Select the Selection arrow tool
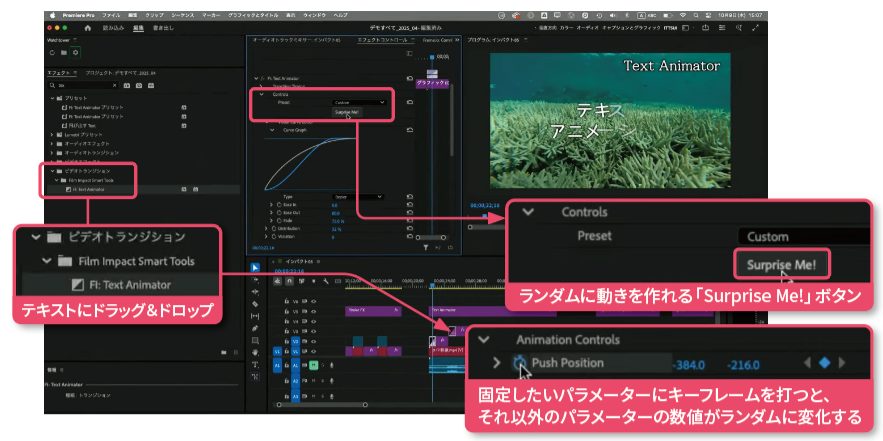This screenshot has height=441, width=883. tap(255, 267)
